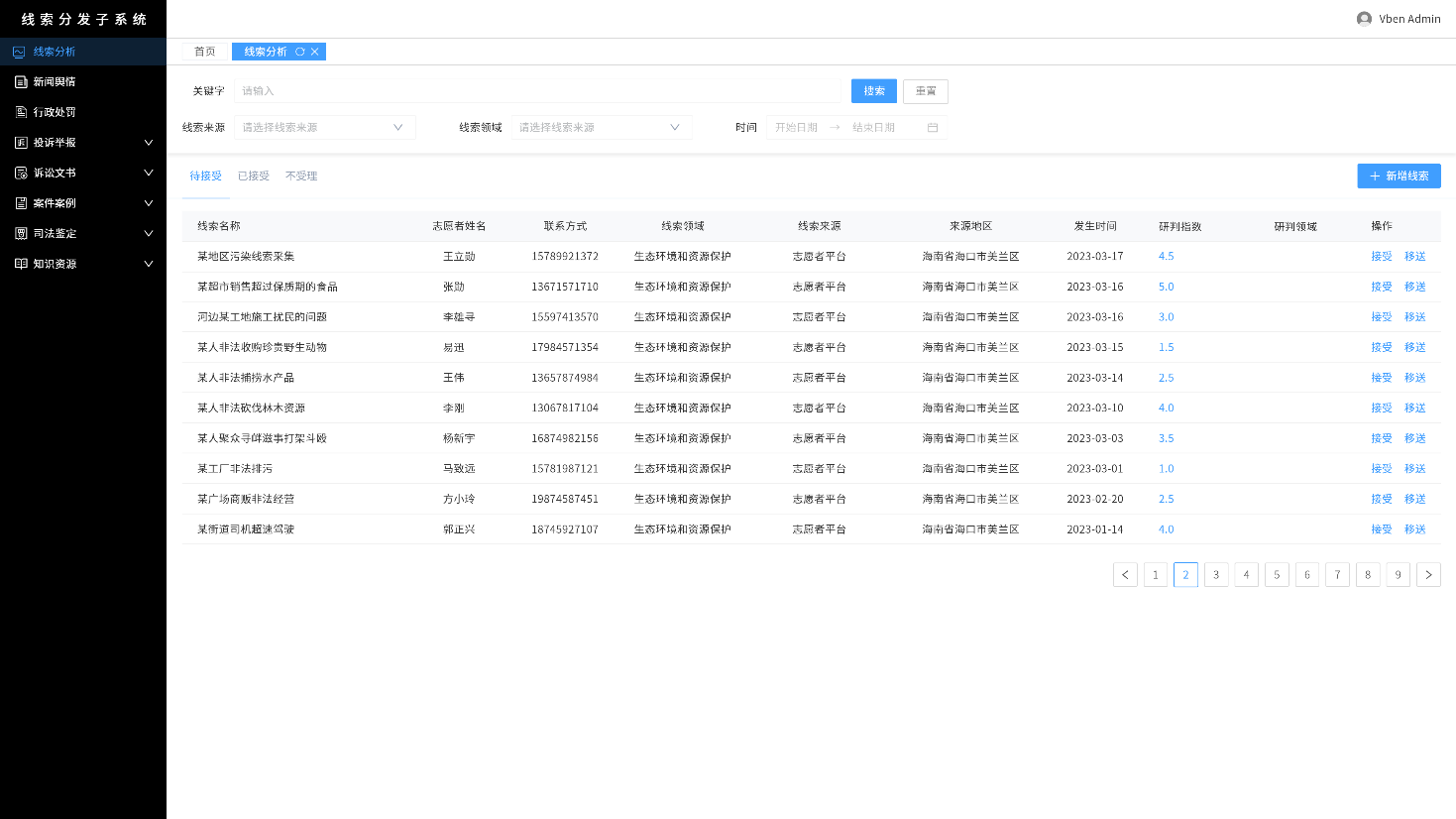Screen dimensions: 1456x819
Task: Go to previous page using left arrow
Action: click(x=1125, y=575)
